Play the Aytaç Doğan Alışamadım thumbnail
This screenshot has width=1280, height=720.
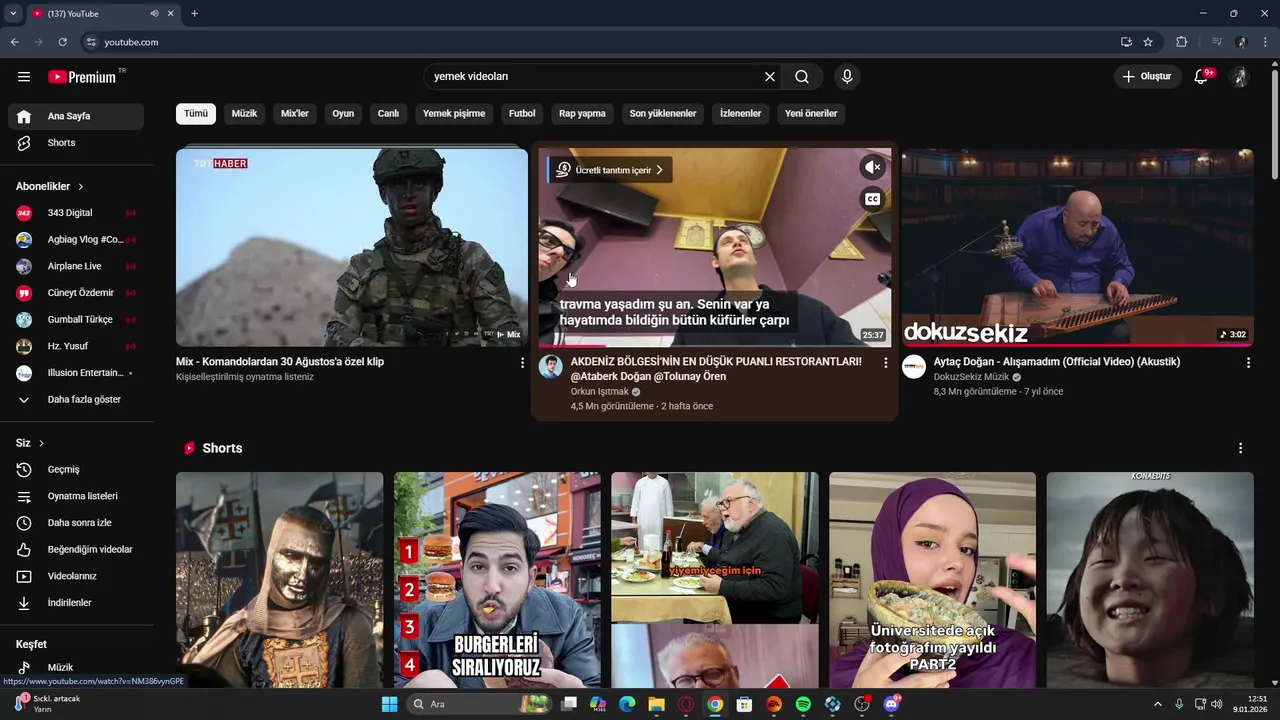1077,247
